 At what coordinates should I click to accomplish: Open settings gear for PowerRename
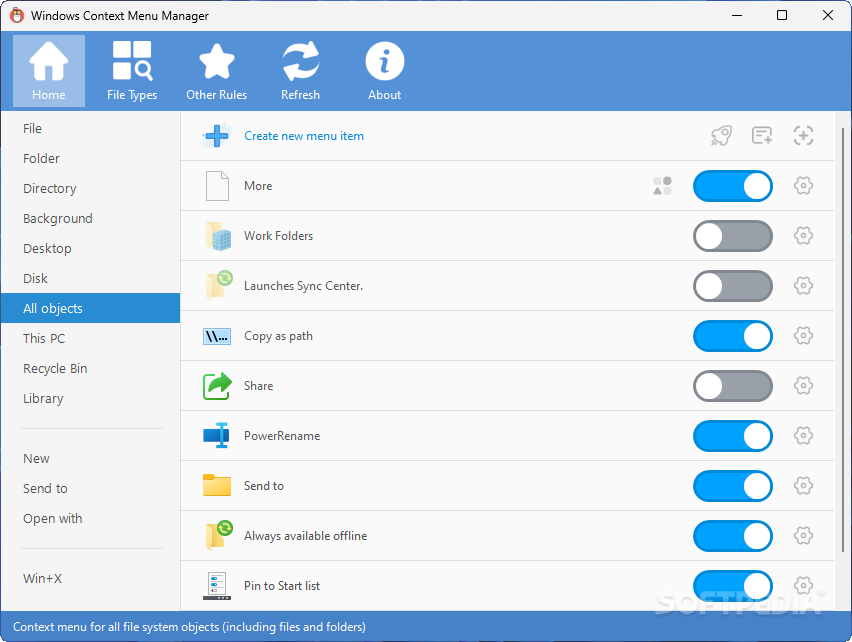(803, 436)
